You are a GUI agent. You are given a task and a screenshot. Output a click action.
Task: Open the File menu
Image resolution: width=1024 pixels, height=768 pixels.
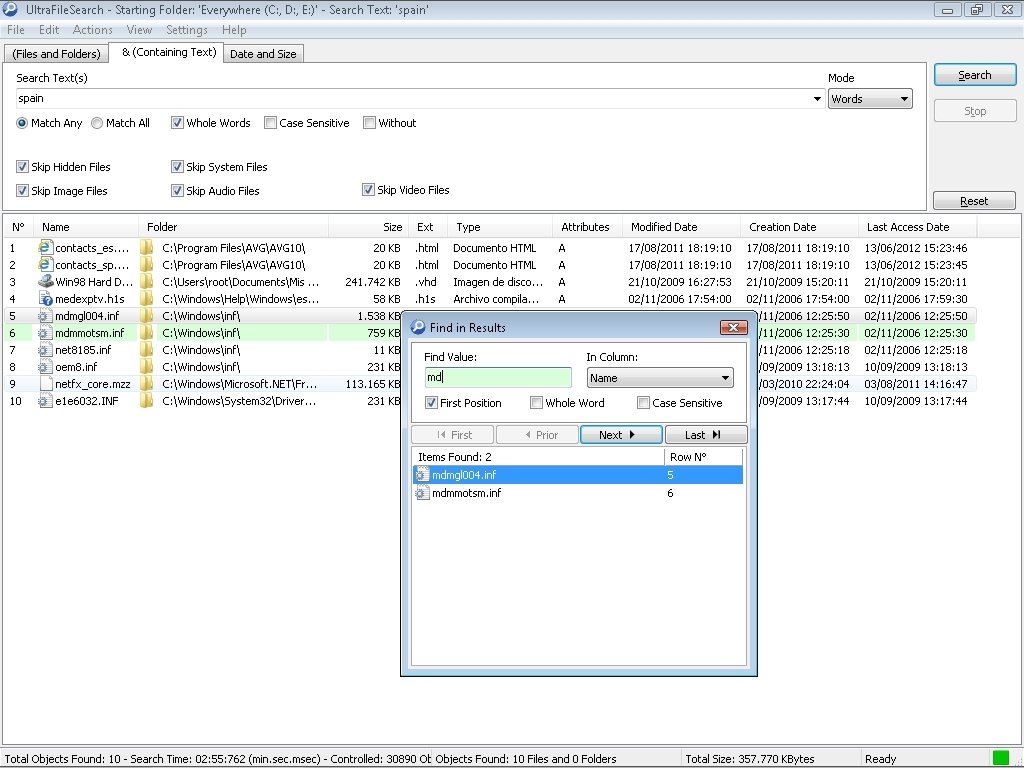[16, 30]
